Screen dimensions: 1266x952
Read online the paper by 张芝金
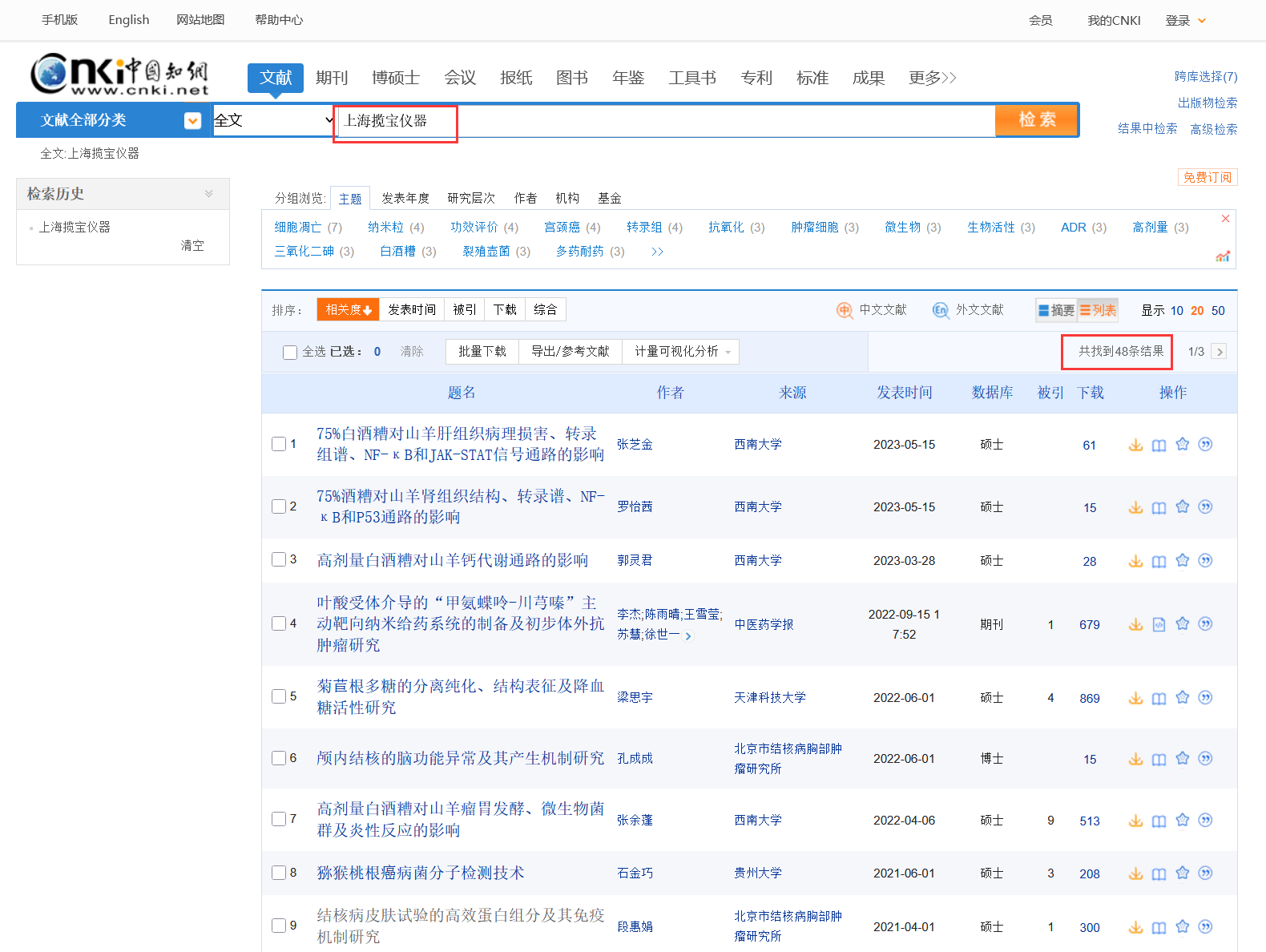[x=1159, y=445]
